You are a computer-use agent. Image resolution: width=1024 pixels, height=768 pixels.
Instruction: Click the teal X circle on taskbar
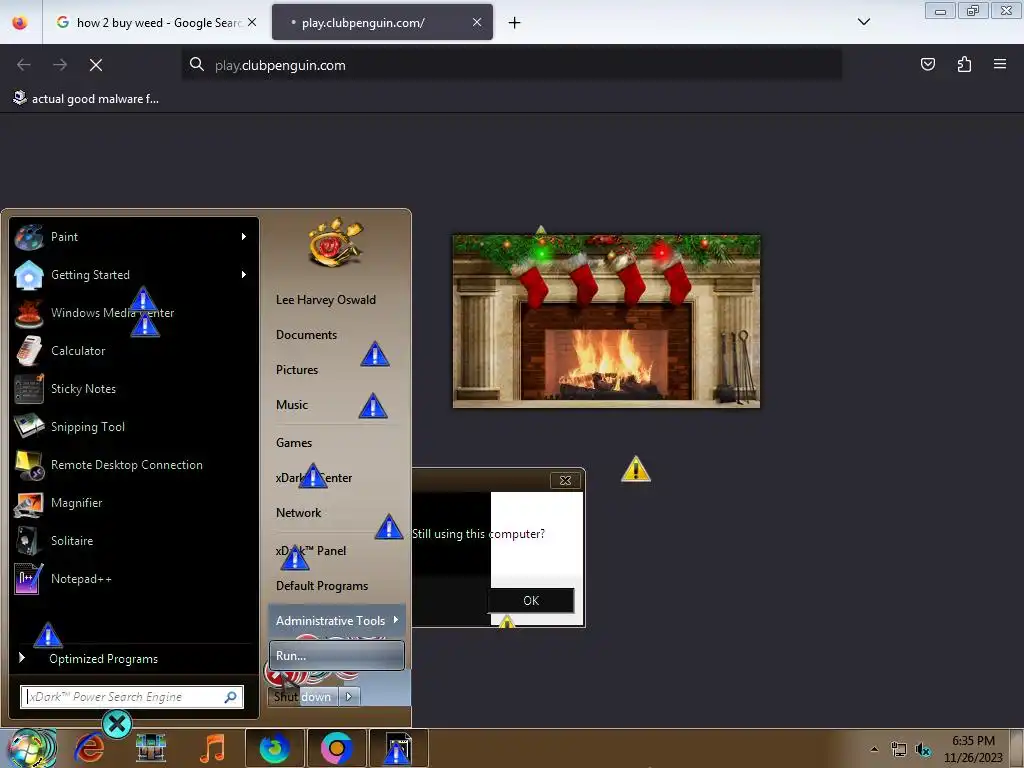click(x=118, y=724)
